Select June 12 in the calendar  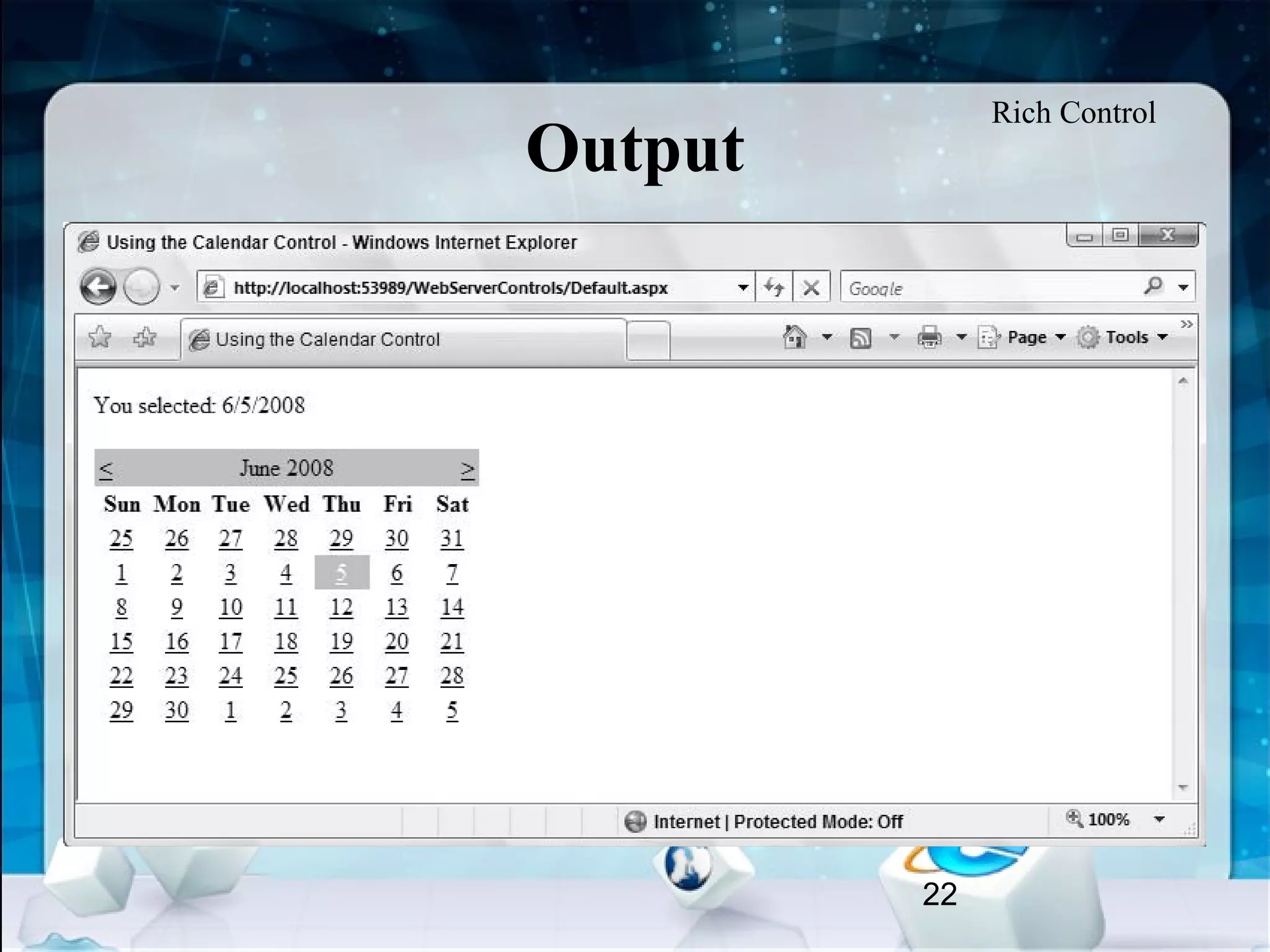[341, 607]
